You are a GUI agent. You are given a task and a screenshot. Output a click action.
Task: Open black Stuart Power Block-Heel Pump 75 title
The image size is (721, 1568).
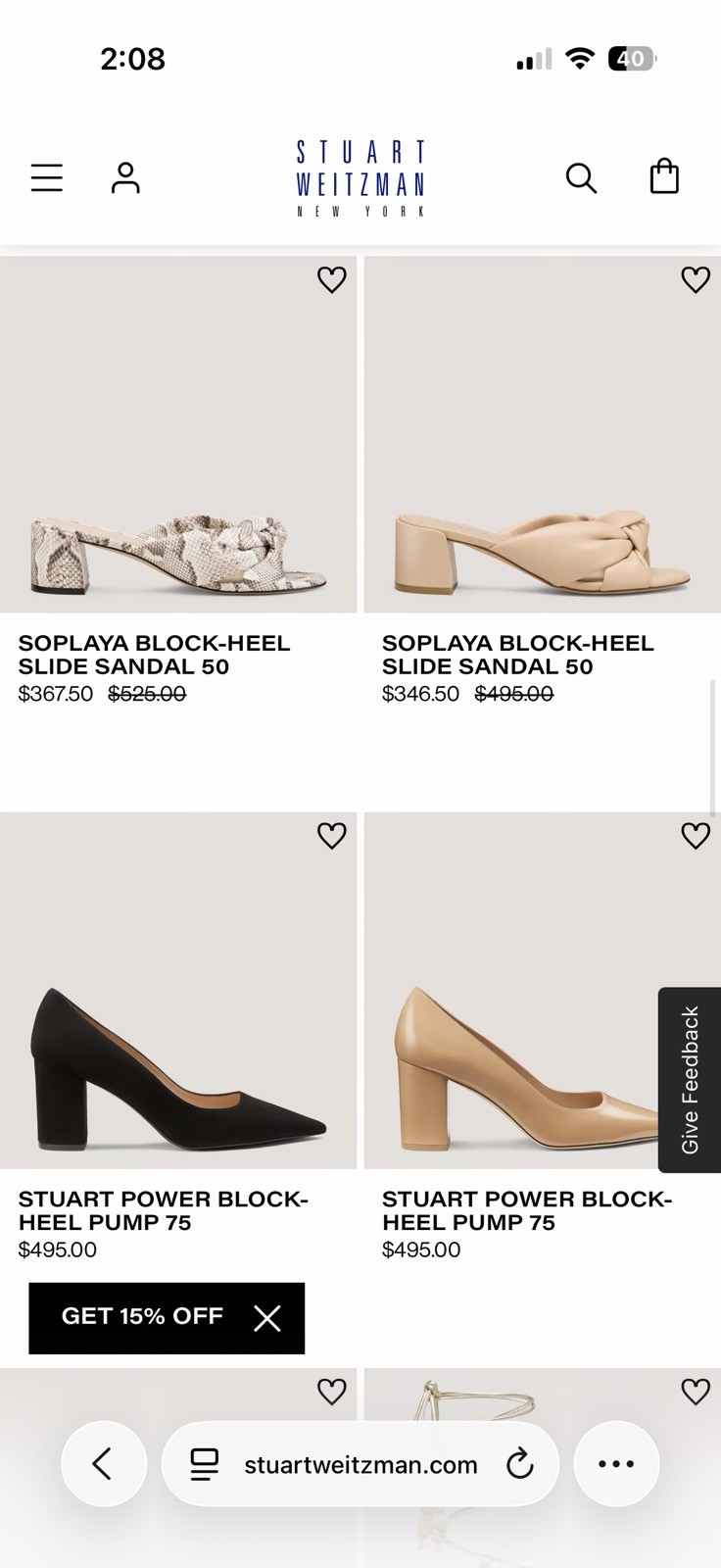pyautogui.click(x=163, y=1211)
